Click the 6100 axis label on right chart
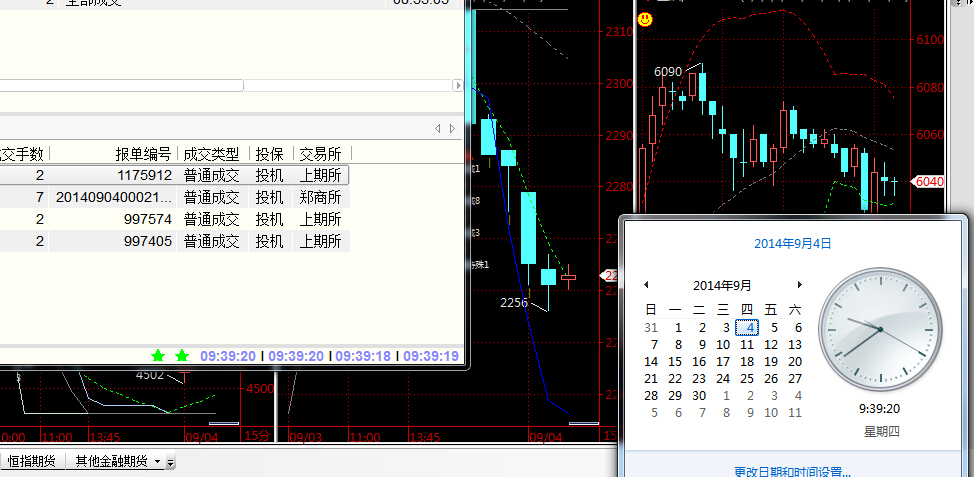974x477 pixels. coord(930,40)
